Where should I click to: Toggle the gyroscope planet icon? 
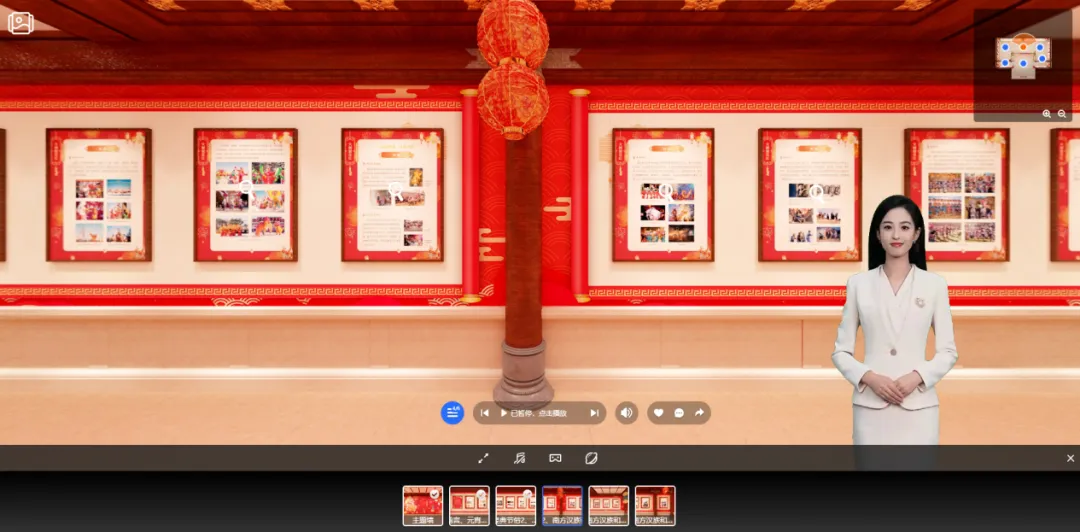click(591, 458)
